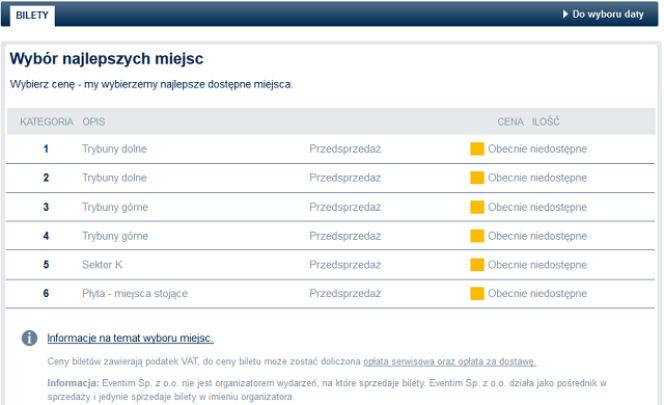The width and height of the screenshot is (664, 405).
Task: Click the bold Informacja: label
Action: [x=73, y=383]
